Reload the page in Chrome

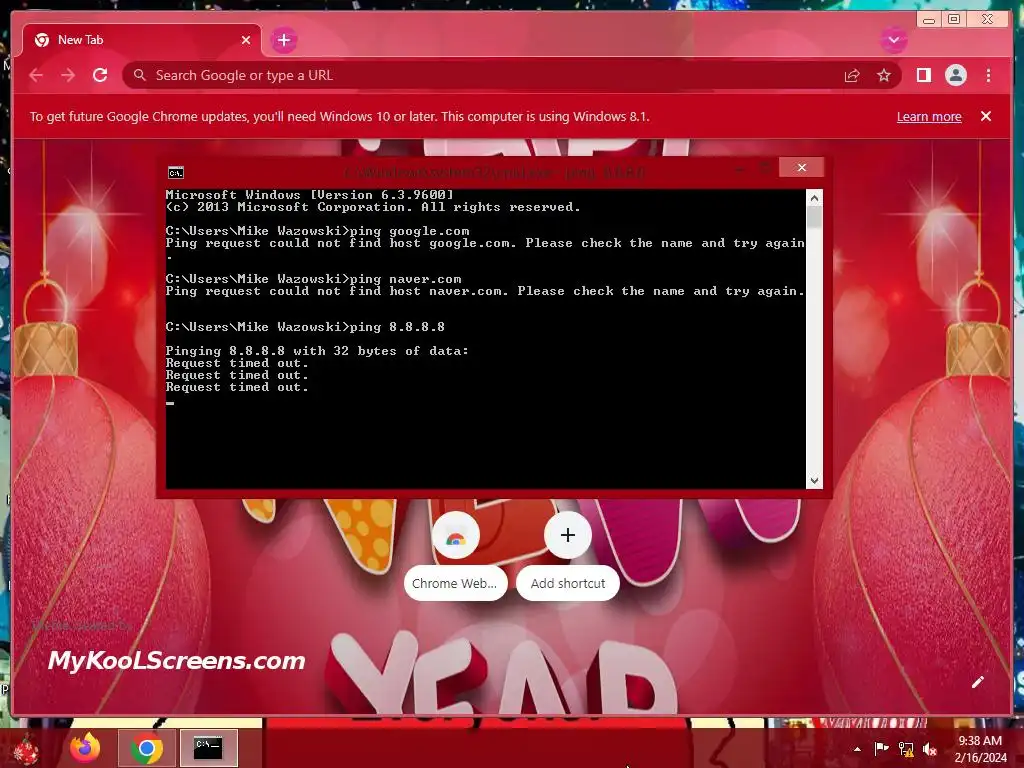tap(100, 75)
